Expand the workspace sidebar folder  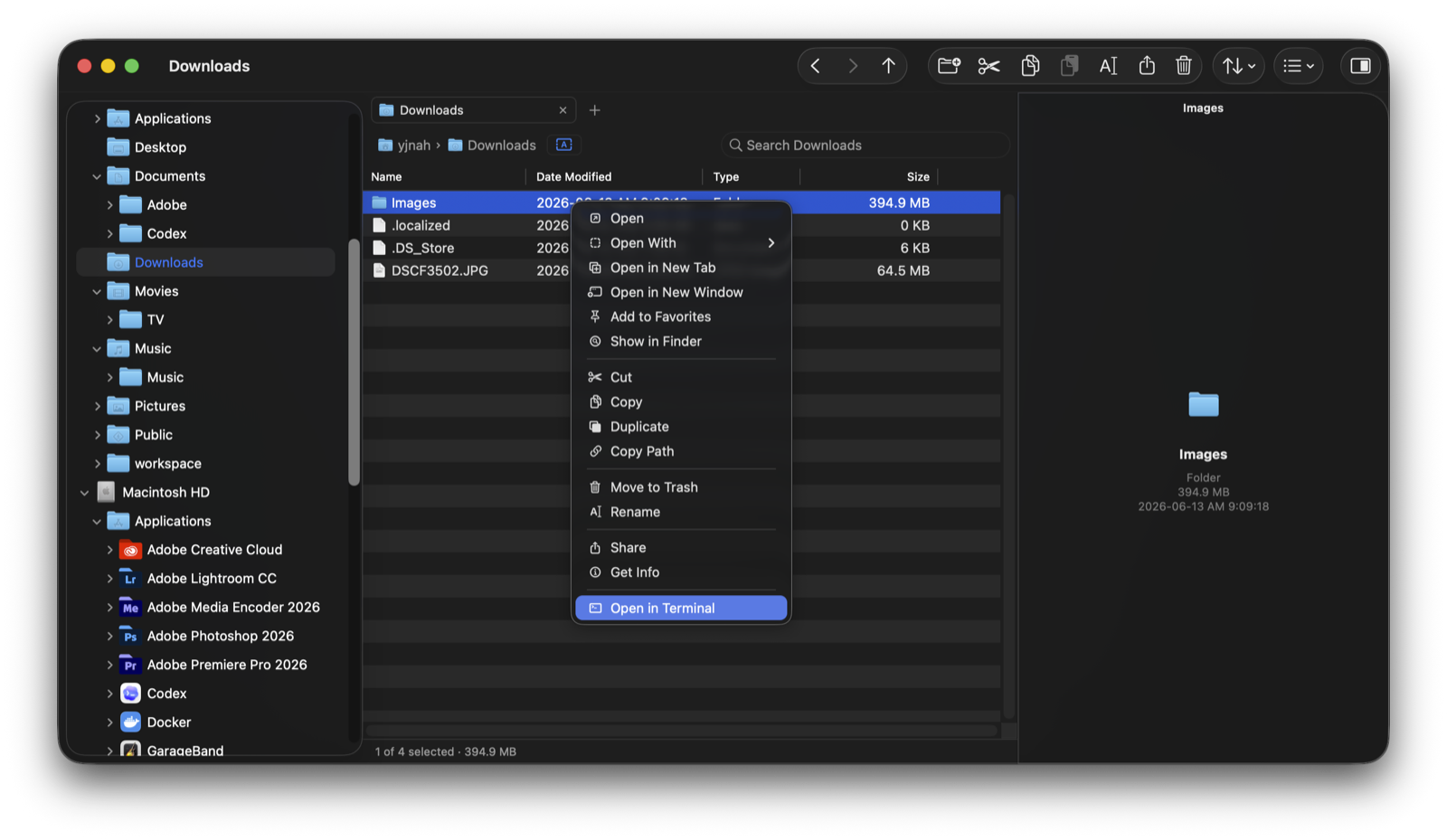click(x=97, y=464)
